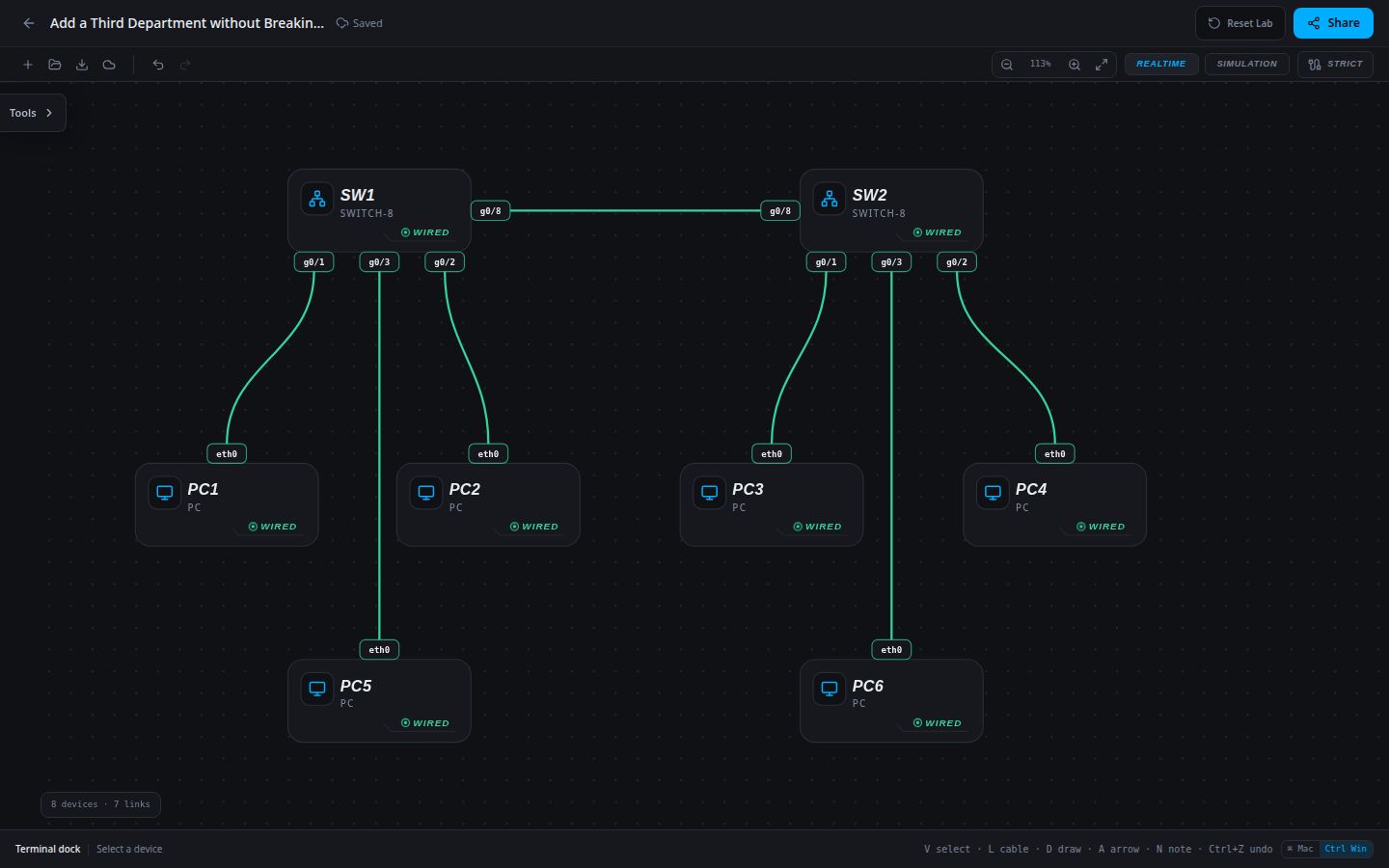This screenshot has width=1389, height=868.
Task: Select Mac keyboard shortcut mode
Action: click(1300, 849)
